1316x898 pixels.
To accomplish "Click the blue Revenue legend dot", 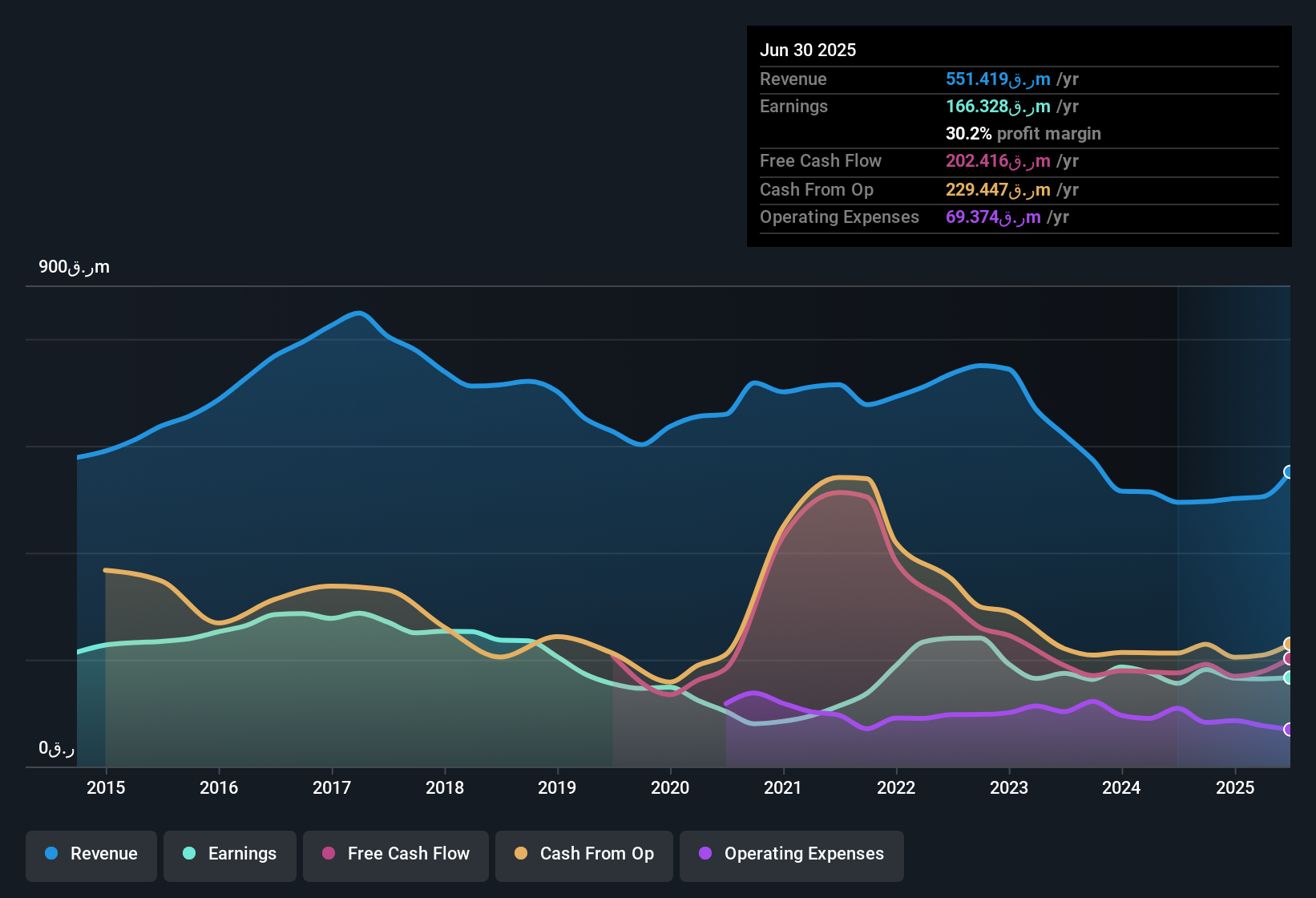I will point(51,854).
